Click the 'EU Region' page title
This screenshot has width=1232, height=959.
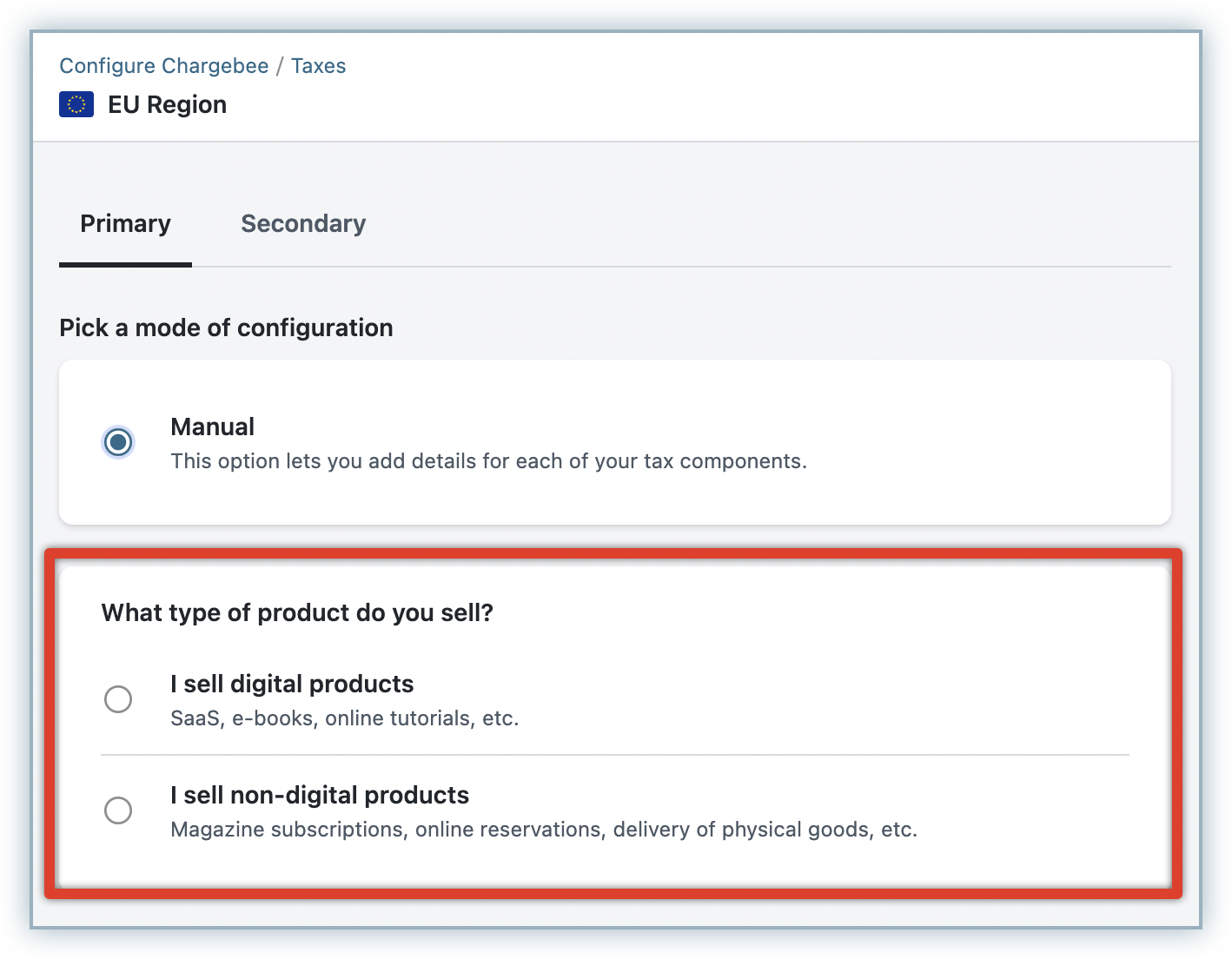[x=167, y=105]
